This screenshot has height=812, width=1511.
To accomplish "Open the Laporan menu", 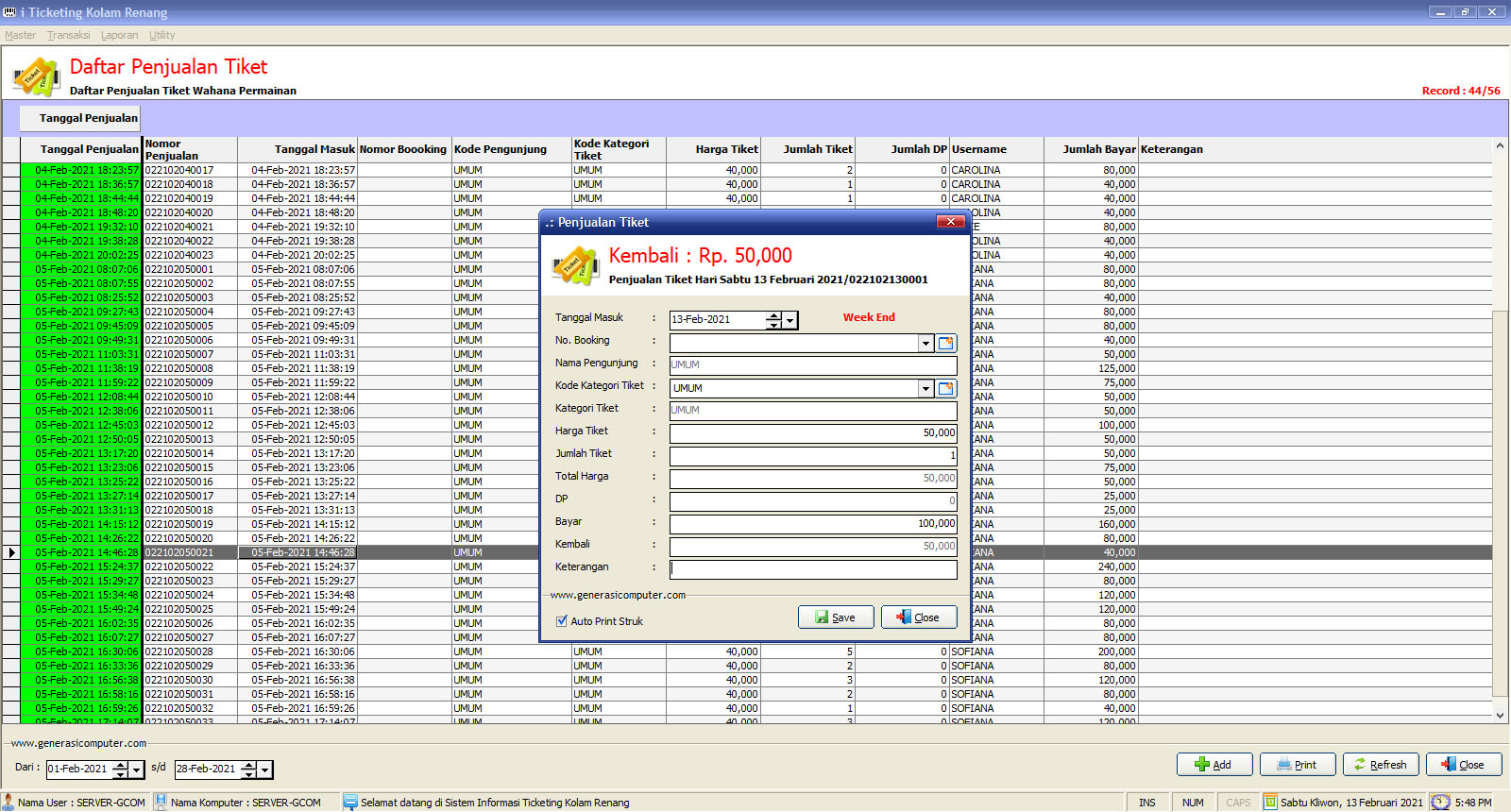I will (119, 35).
